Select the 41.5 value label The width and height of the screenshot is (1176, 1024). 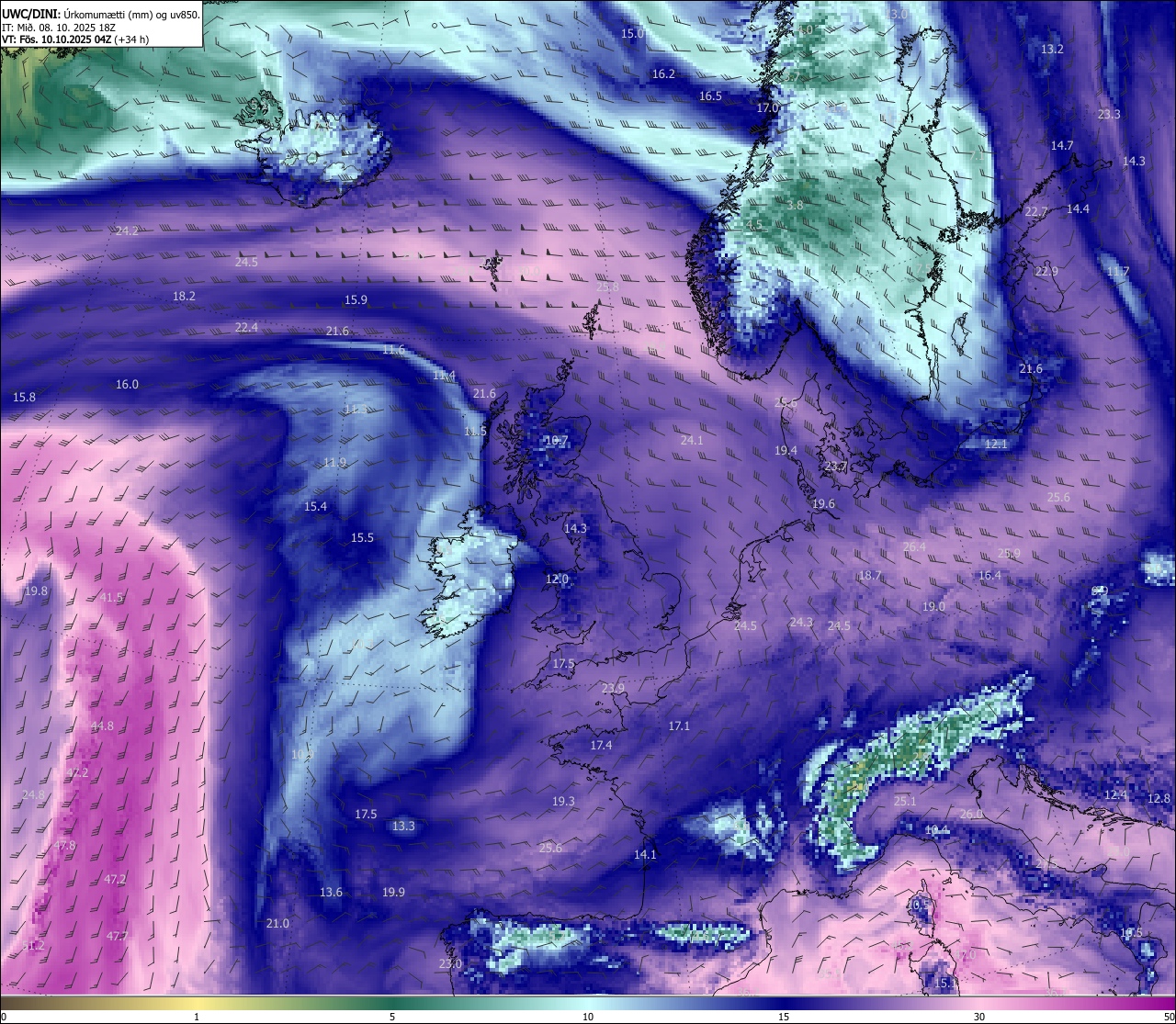point(111,597)
